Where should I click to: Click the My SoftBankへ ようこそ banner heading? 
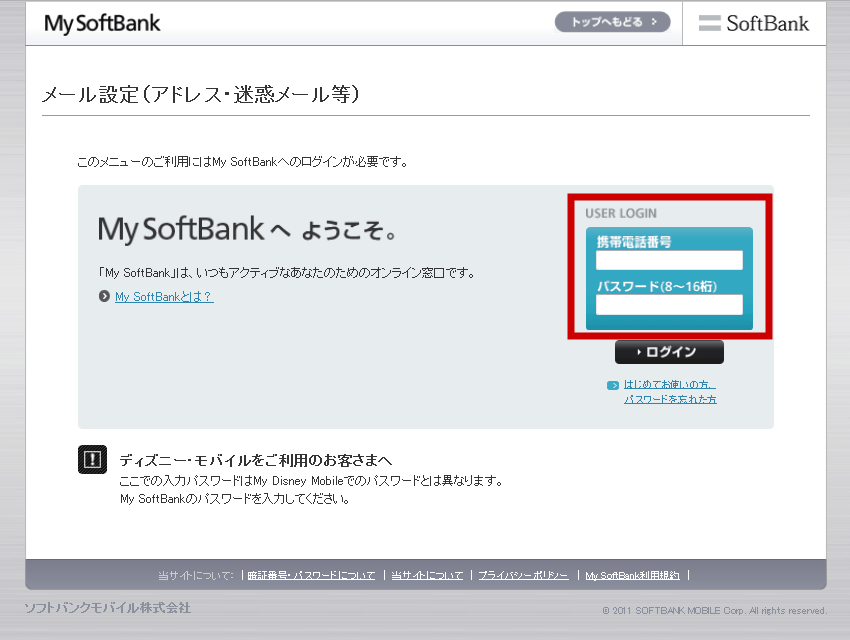pos(247,229)
